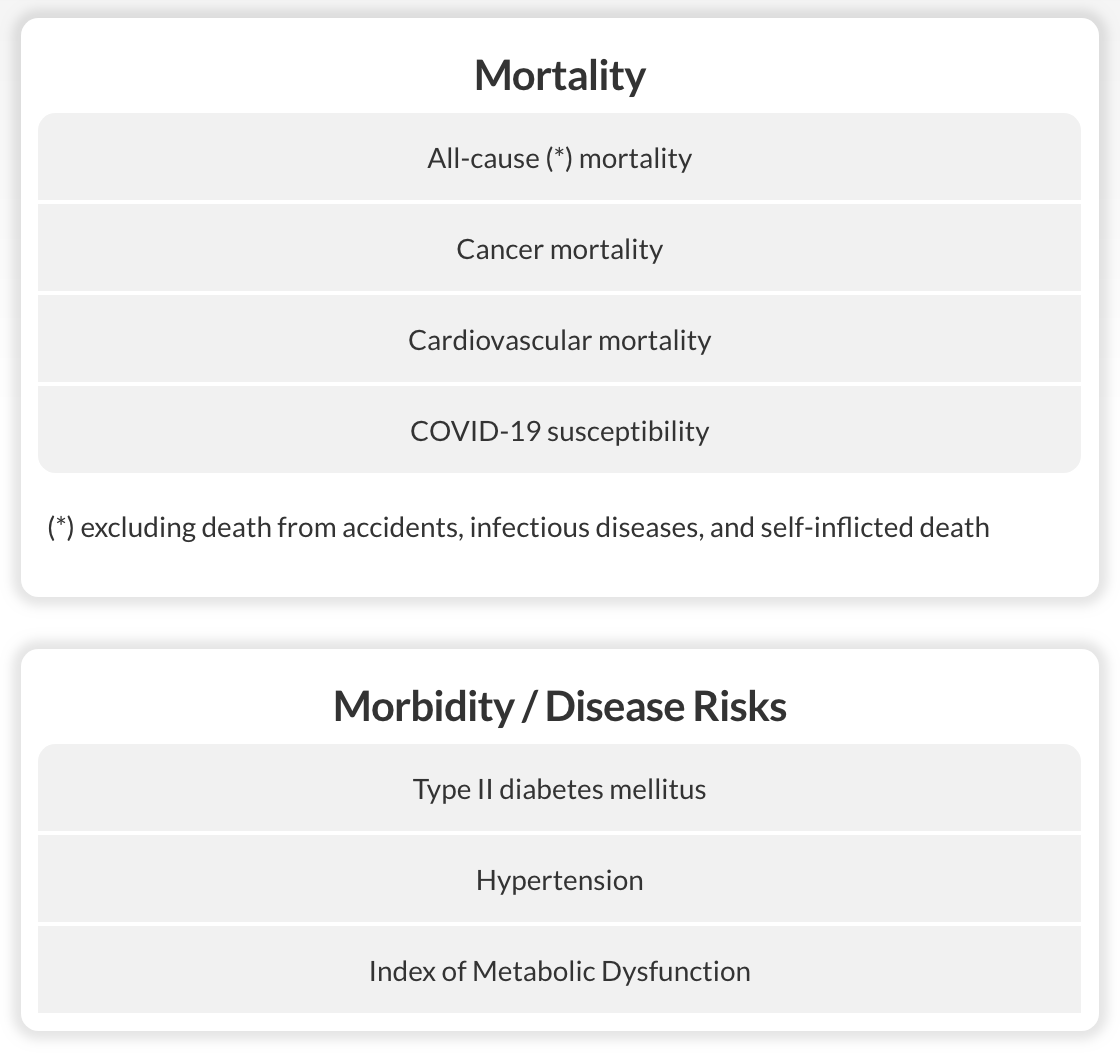Click the (*) marker starting the footnote
The width and height of the screenshot is (1120, 1057).
coord(61,527)
